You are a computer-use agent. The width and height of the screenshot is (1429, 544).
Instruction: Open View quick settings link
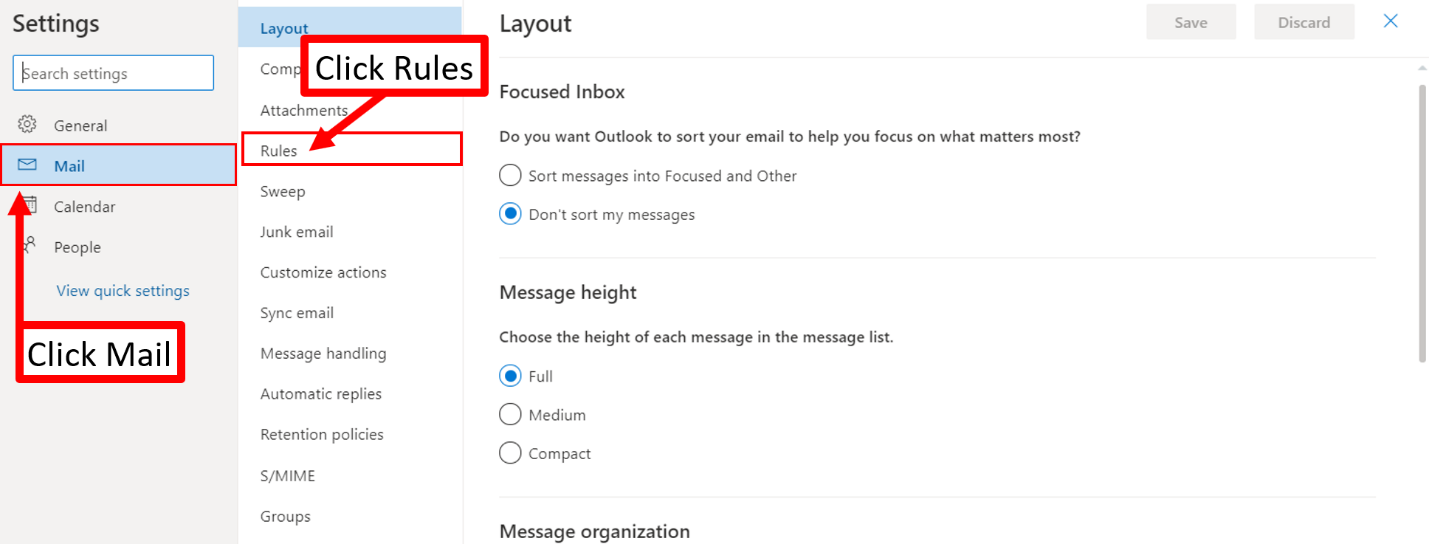click(123, 291)
